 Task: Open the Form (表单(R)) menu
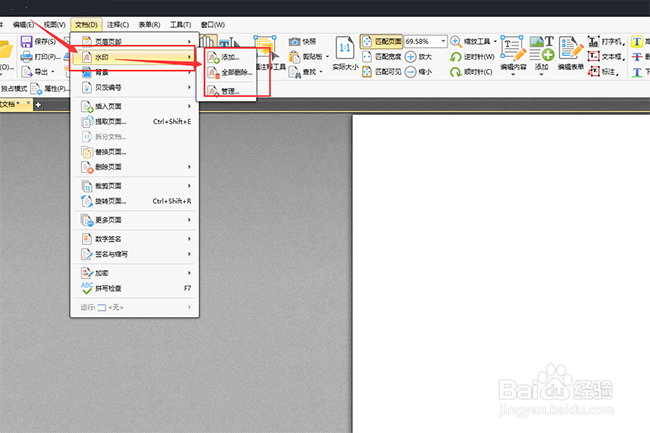[x=149, y=25]
